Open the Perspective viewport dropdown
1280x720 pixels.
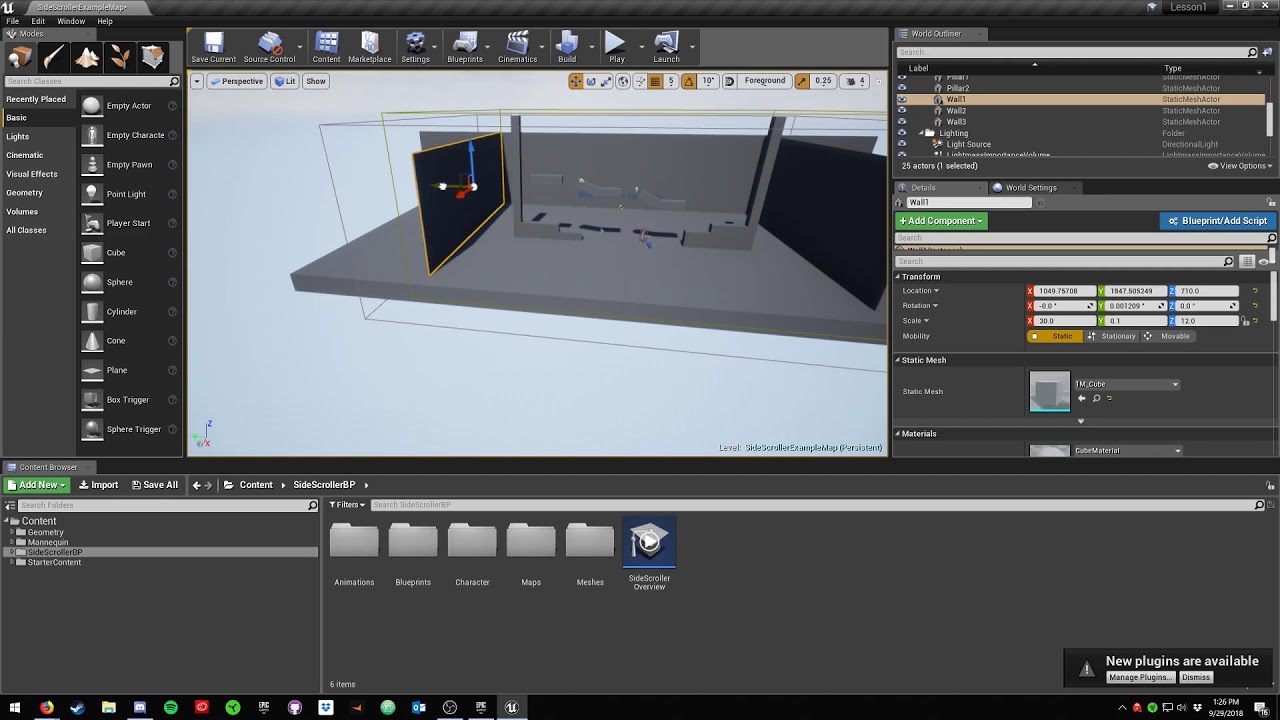[x=236, y=81]
